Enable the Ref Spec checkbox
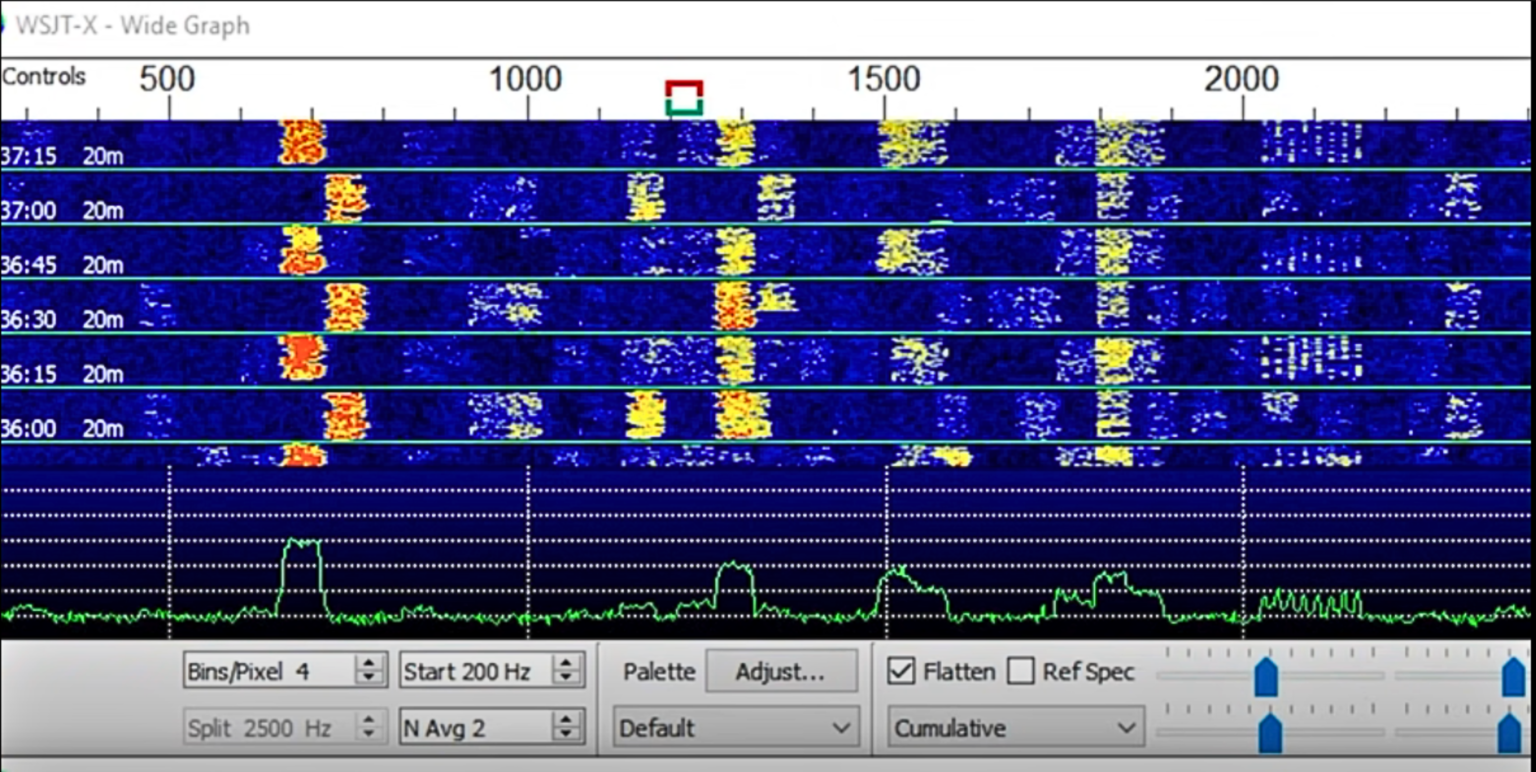The height and width of the screenshot is (772, 1536). click(1022, 671)
